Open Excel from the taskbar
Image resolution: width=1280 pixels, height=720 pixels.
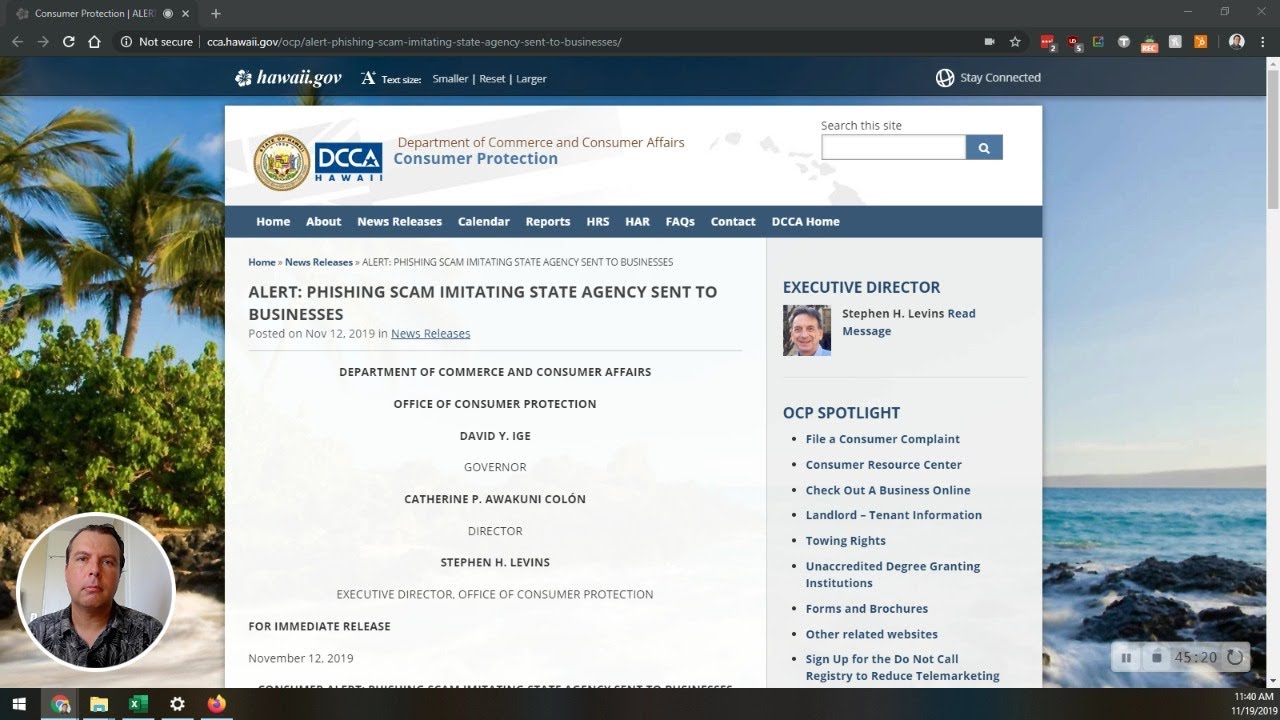(138, 704)
